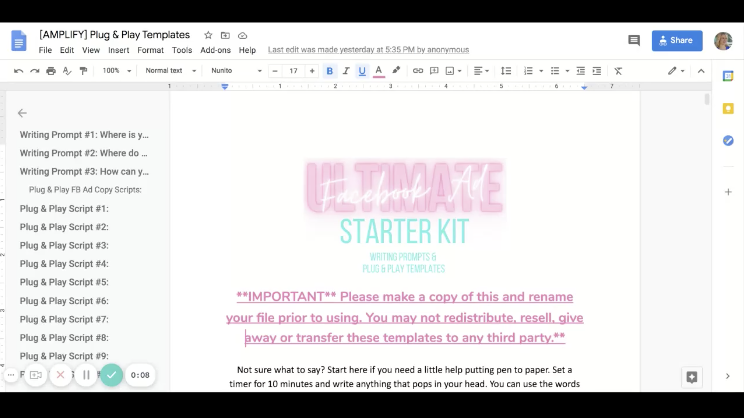Click the blue Share button

tap(677, 41)
